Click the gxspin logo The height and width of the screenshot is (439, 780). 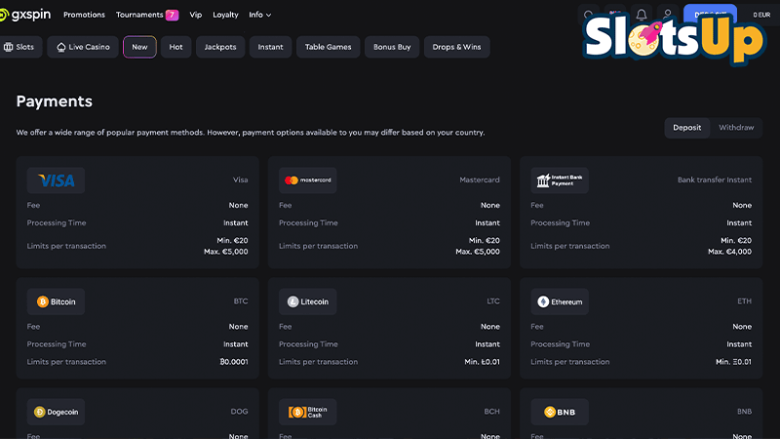click(26, 15)
